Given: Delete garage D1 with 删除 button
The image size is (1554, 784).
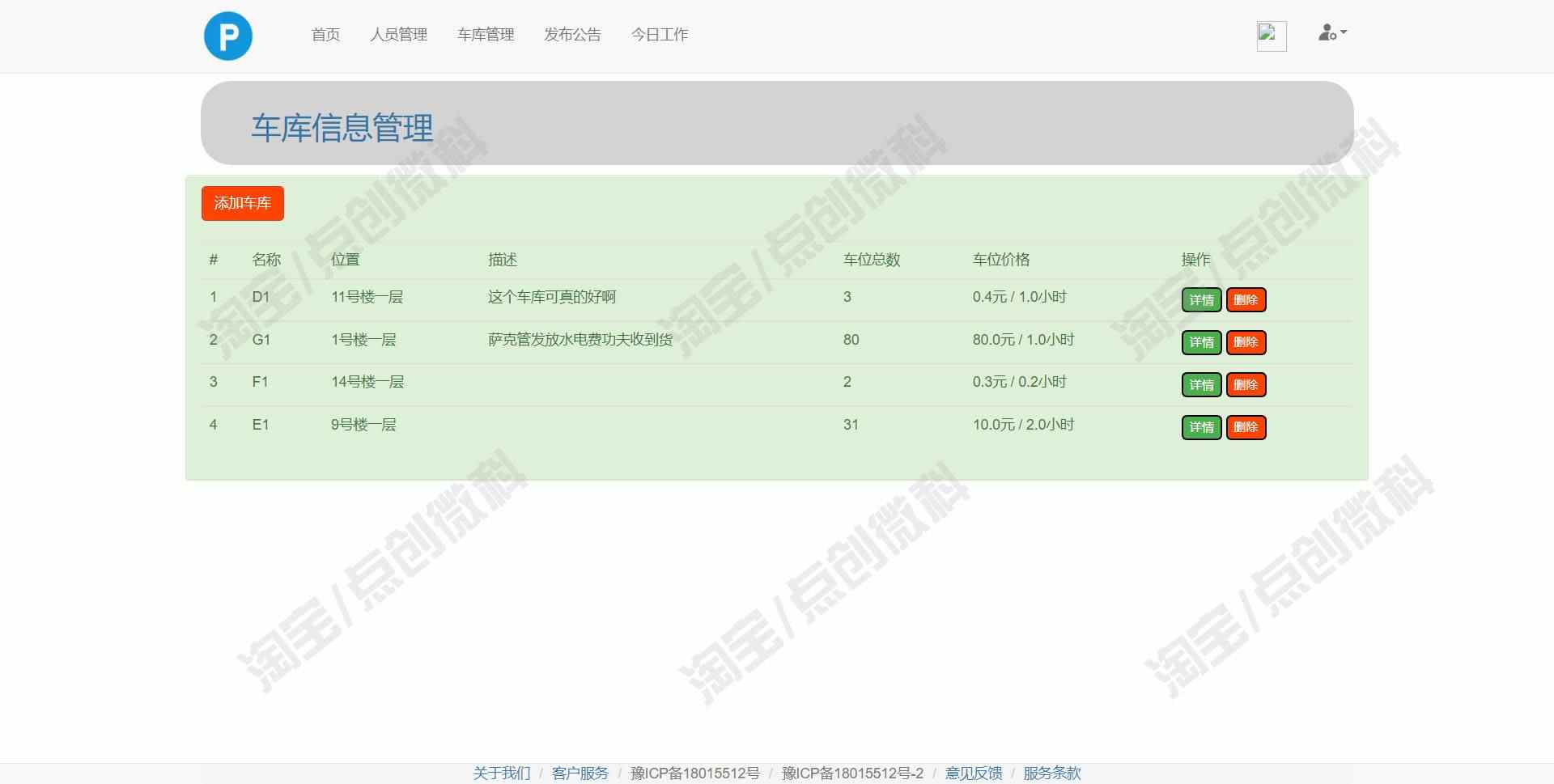Looking at the screenshot, I should (1246, 300).
